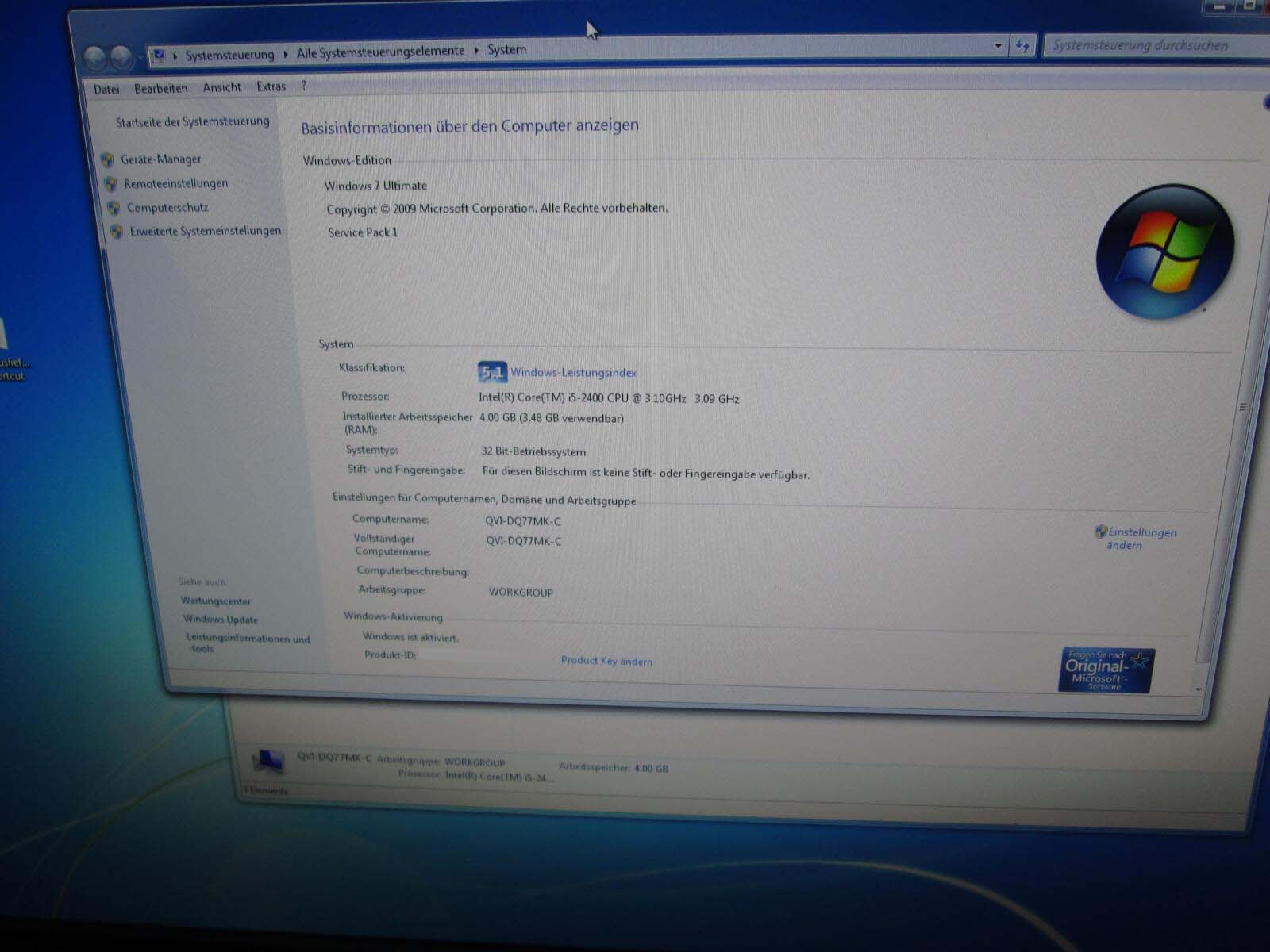Expand breadcrumb arrow after Systemsteuerung
This screenshot has width=1270, height=952.
tap(286, 54)
